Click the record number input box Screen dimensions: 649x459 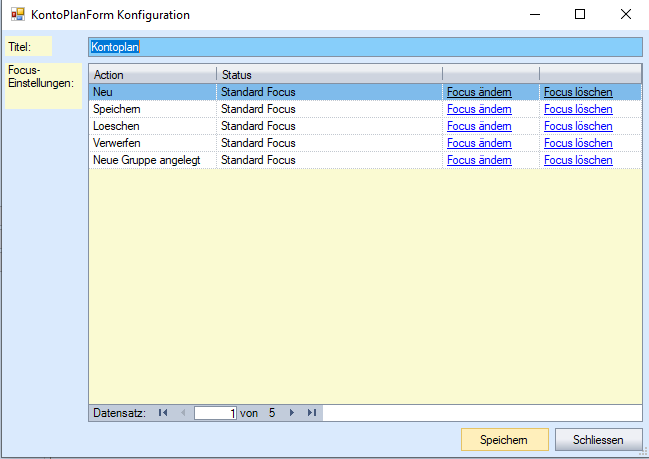pos(215,412)
